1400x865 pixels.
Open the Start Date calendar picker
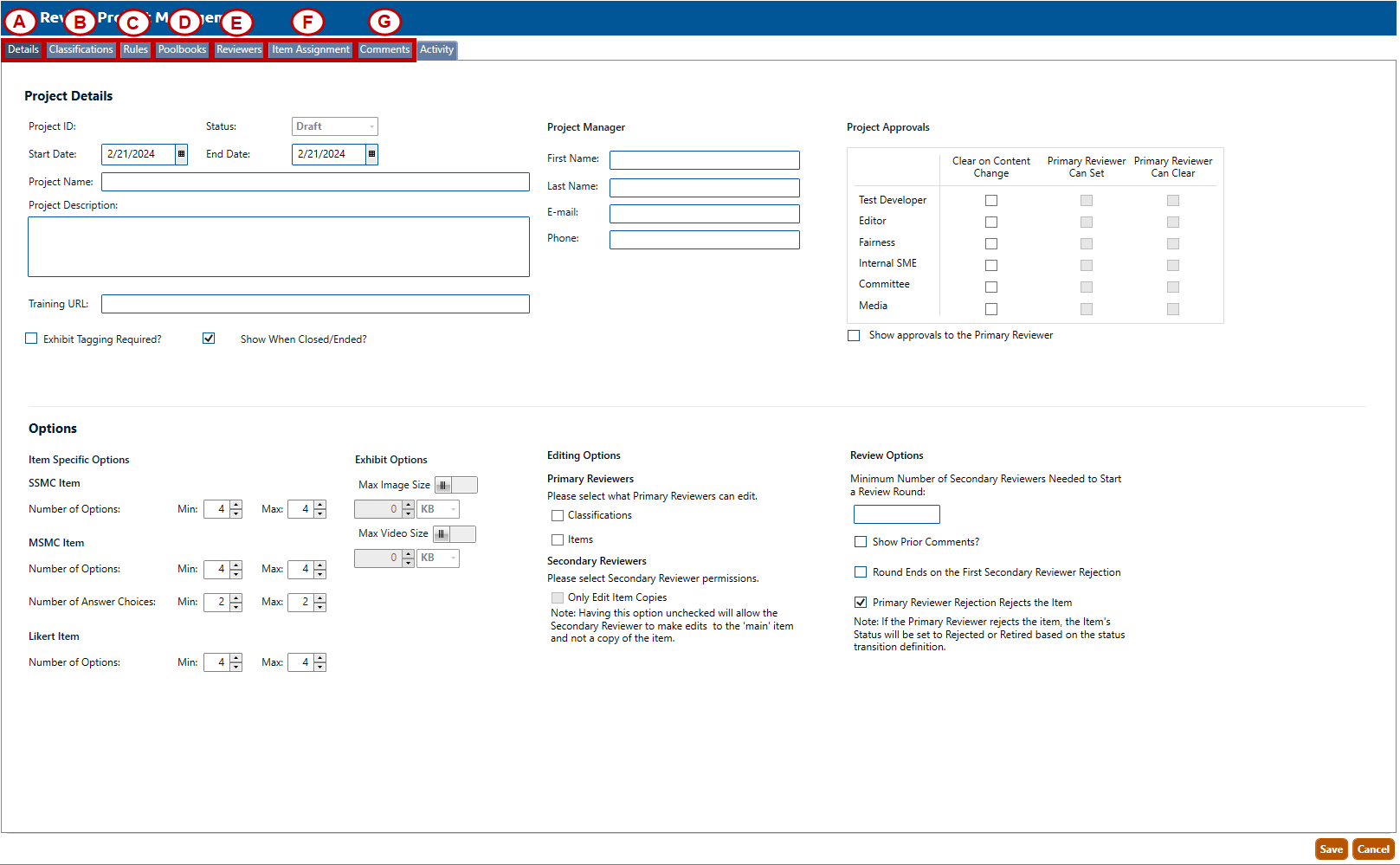point(181,154)
